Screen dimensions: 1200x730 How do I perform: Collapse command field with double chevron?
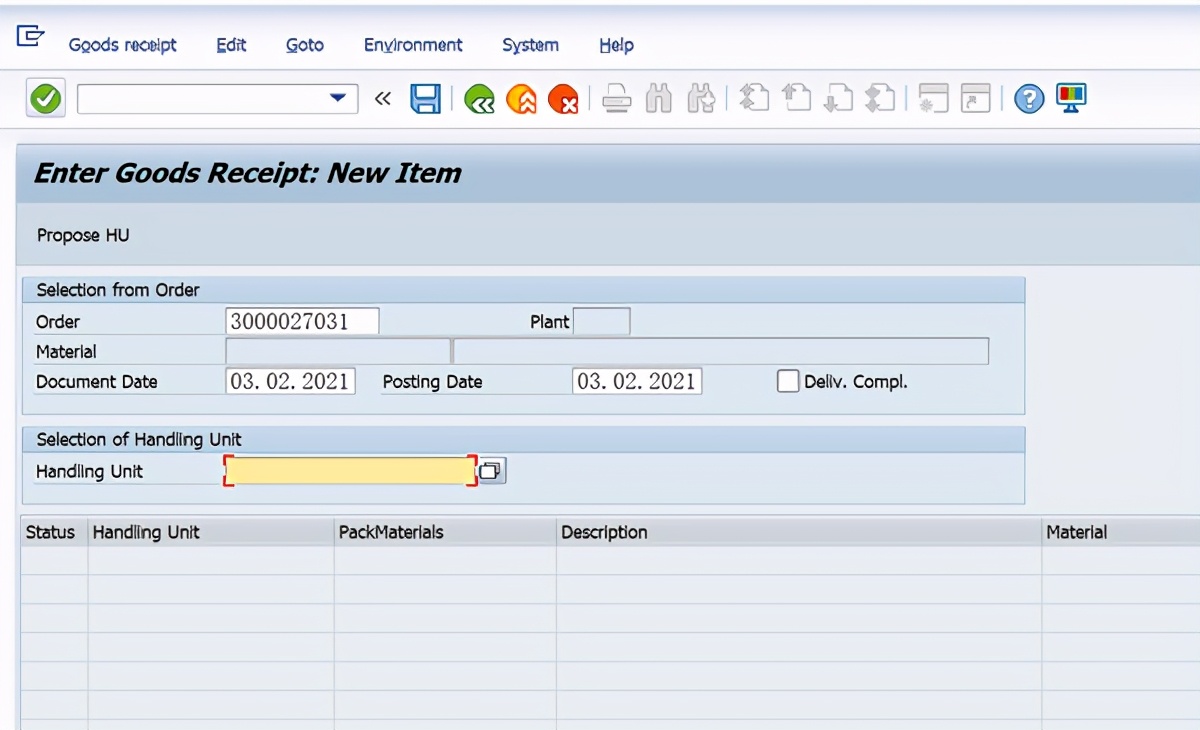click(383, 98)
